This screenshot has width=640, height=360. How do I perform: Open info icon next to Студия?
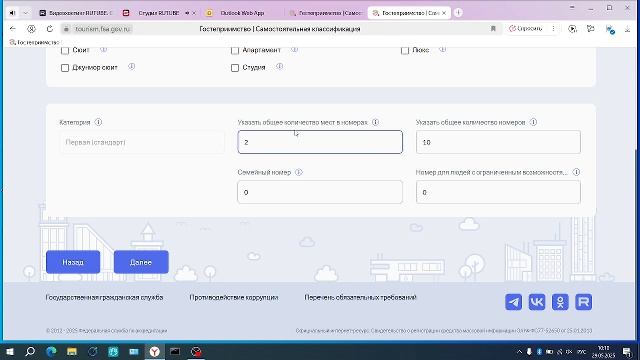pyautogui.click(x=279, y=66)
